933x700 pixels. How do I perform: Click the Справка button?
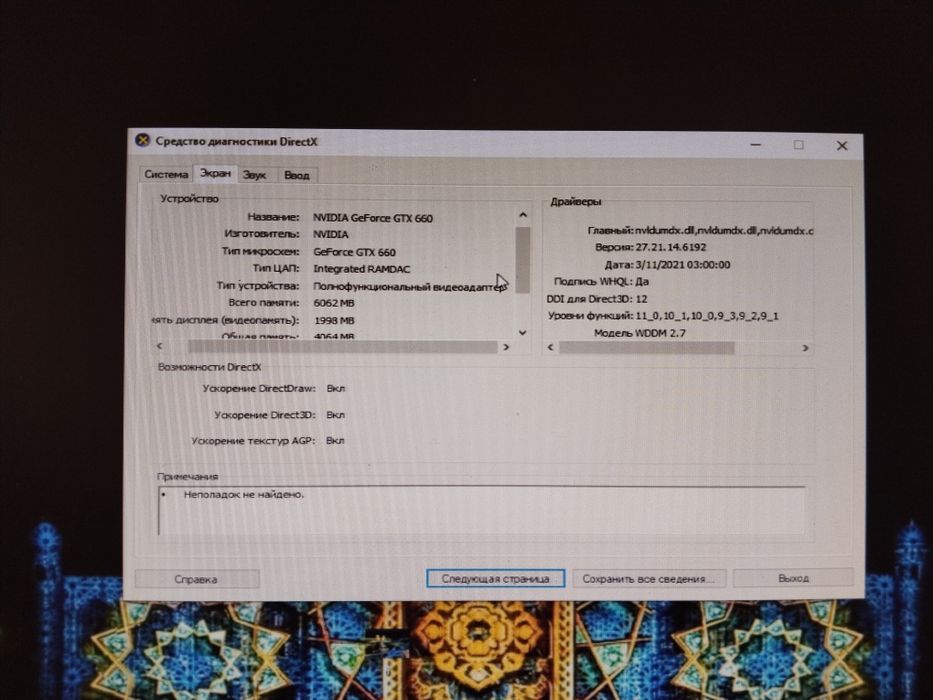point(196,579)
